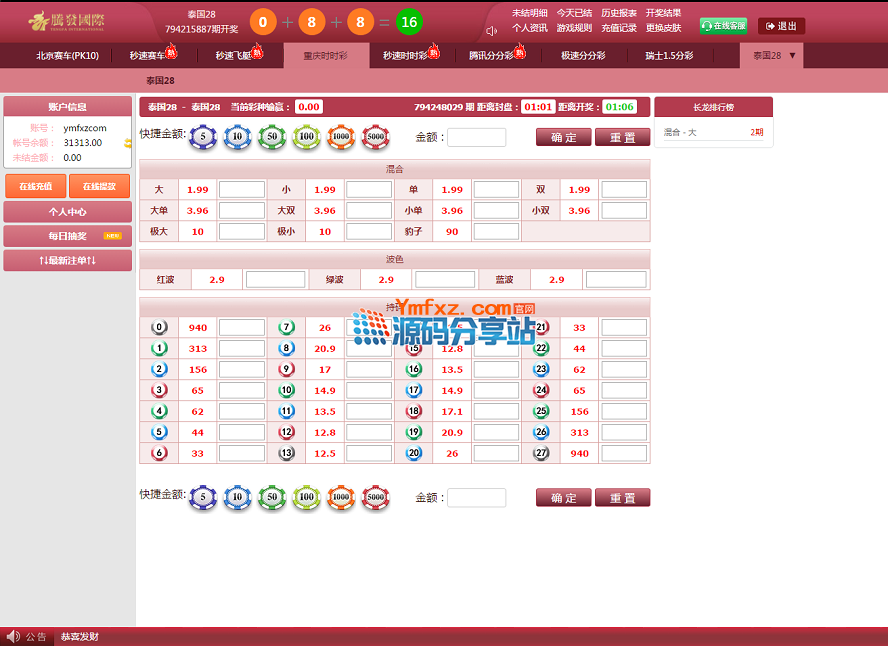The image size is (888, 646).
Task: Expand the ↑↓最新注单↑↓ latest bets panel
Action: tap(67, 261)
